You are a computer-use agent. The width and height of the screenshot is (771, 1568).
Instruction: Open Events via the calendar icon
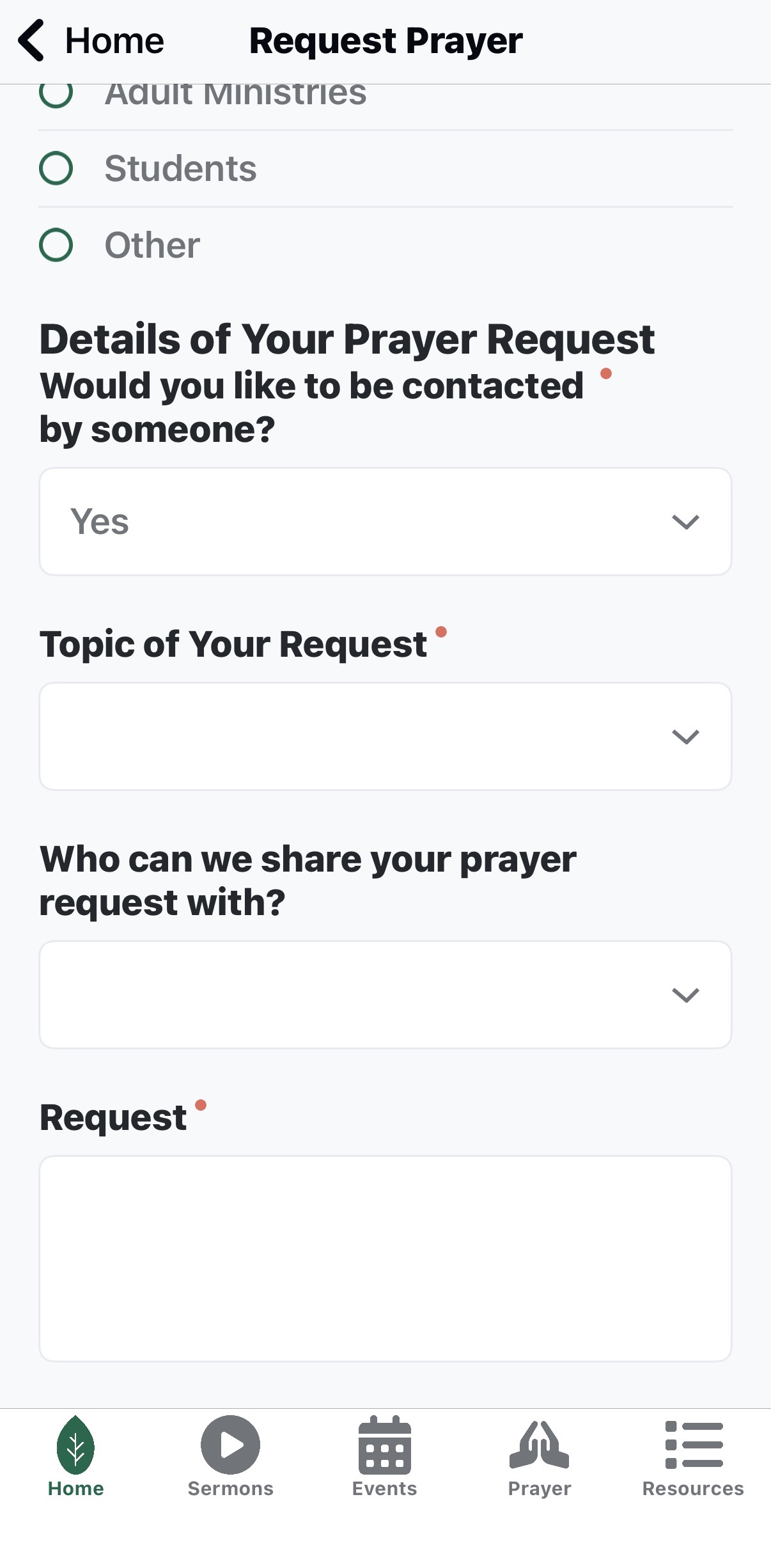coord(384,1445)
